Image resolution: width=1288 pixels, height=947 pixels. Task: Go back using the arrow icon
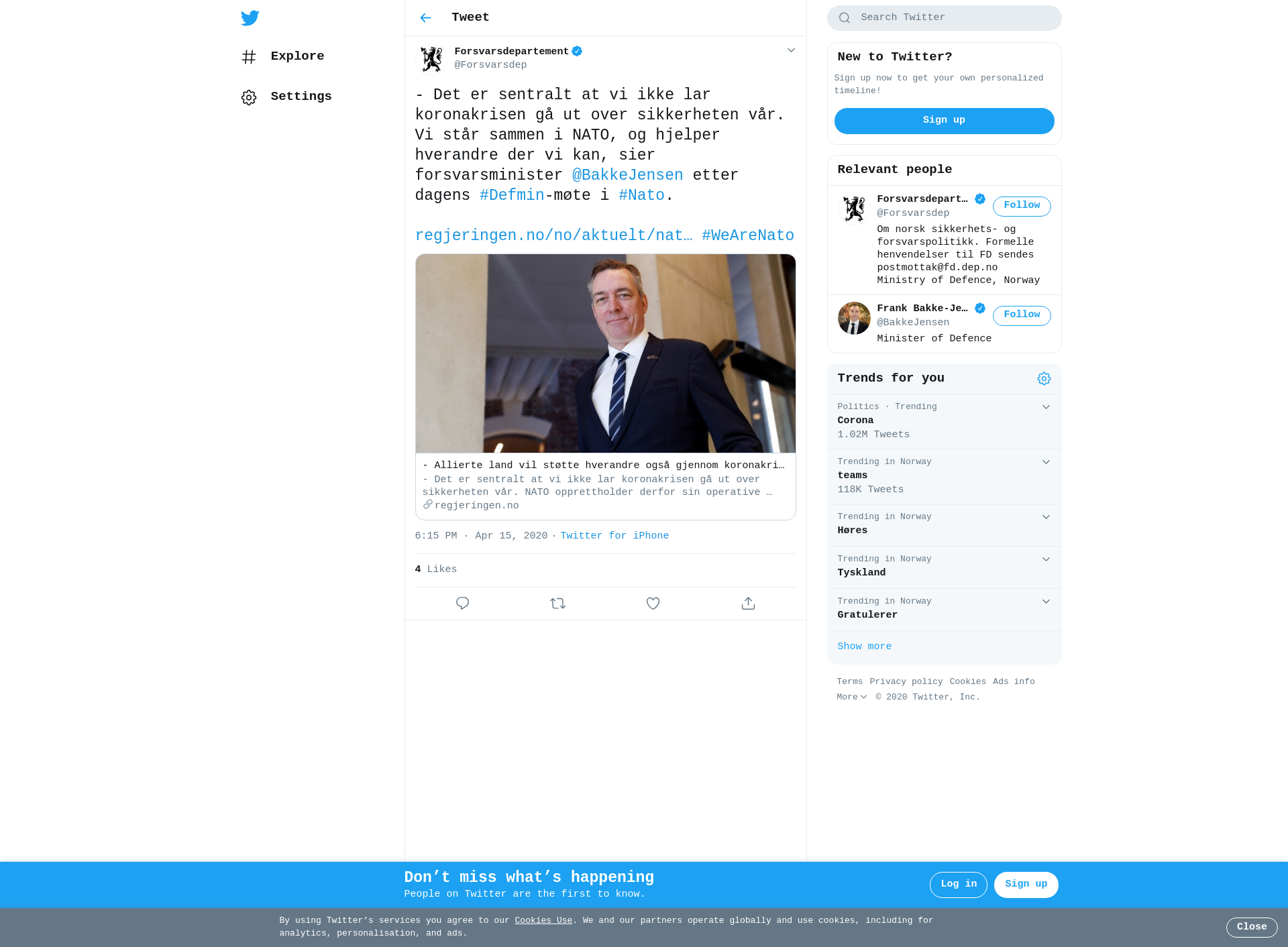[x=425, y=18]
